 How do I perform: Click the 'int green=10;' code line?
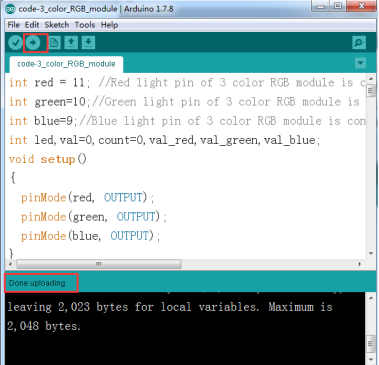[184, 102]
